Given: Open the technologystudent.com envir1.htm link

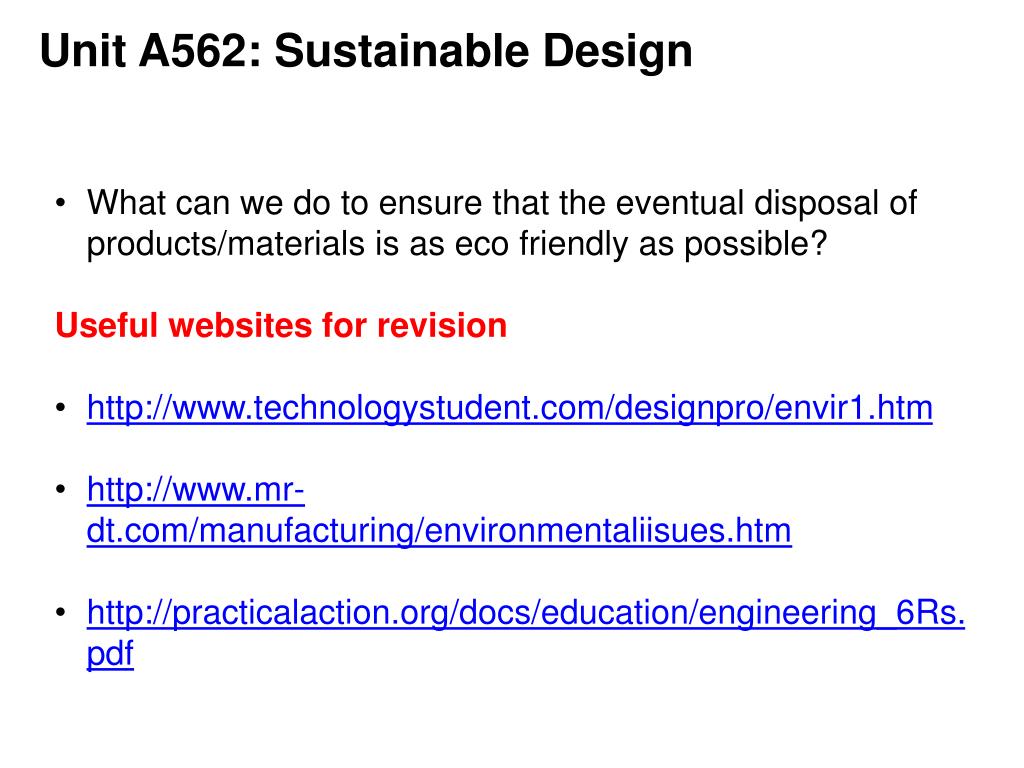Looking at the screenshot, I should pyautogui.click(x=509, y=408).
